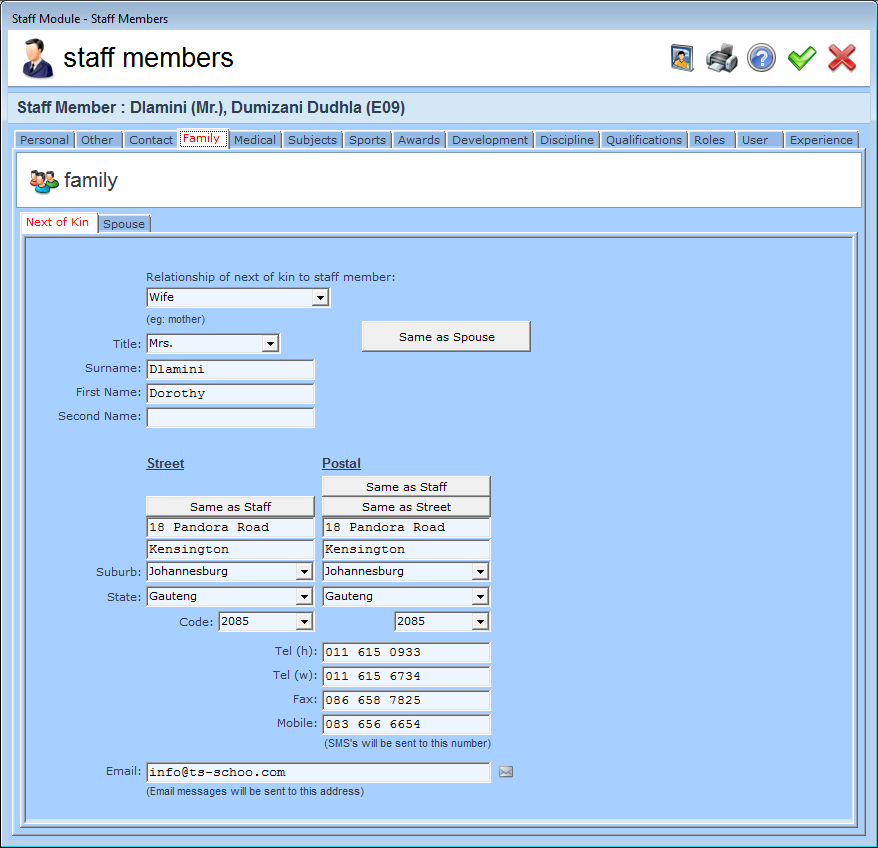Screen dimensions: 878x848
Task: Cancel using the red X icon
Action: click(842, 58)
